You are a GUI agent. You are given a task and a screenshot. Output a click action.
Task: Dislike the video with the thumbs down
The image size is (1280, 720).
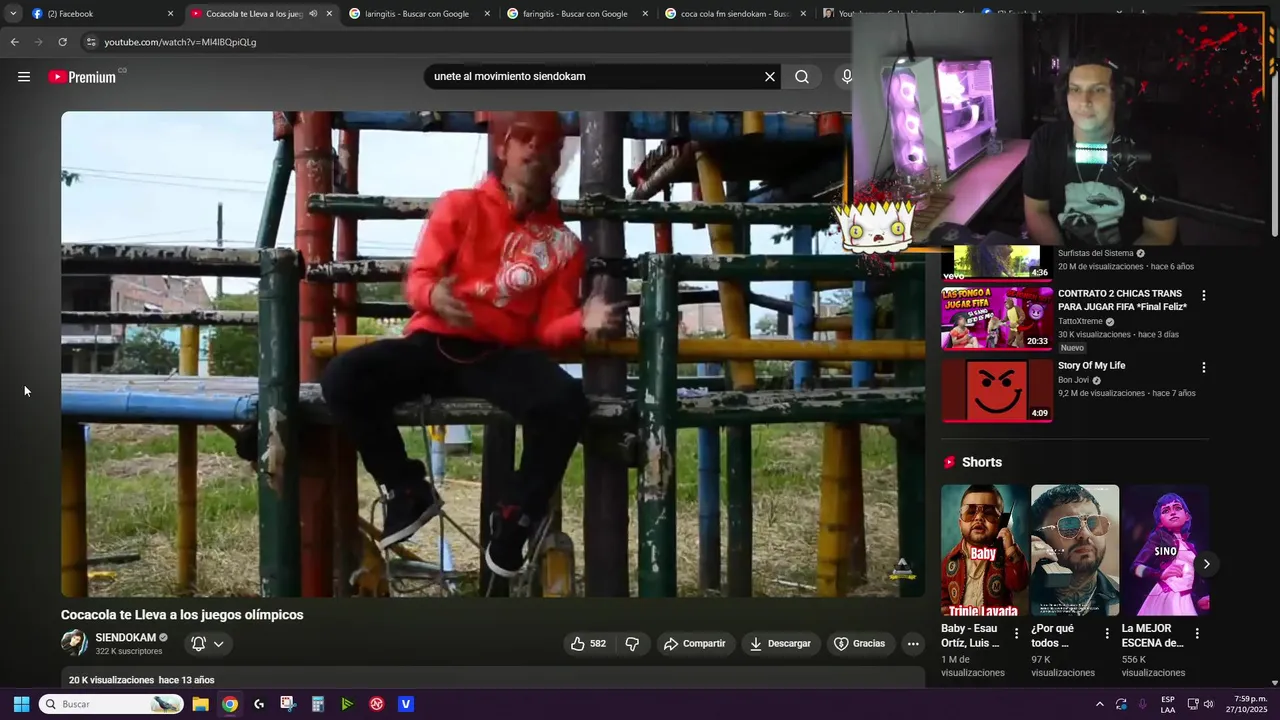(x=632, y=644)
